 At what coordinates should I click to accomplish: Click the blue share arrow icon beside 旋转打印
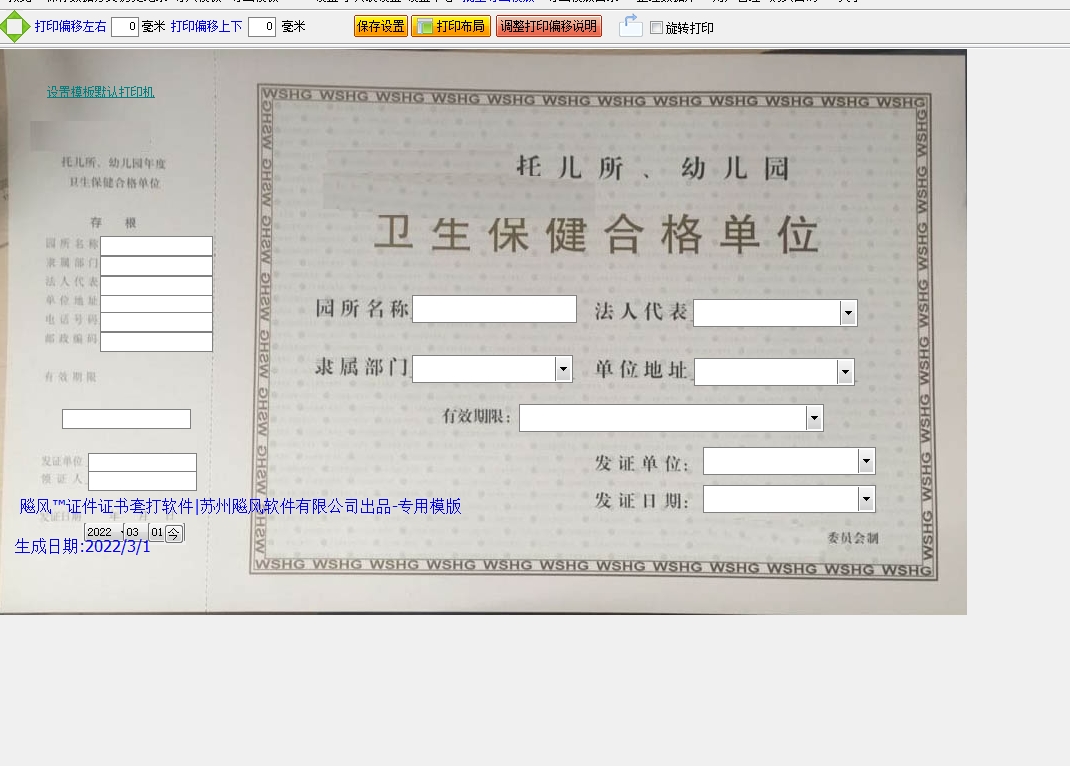(x=630, y=26)
